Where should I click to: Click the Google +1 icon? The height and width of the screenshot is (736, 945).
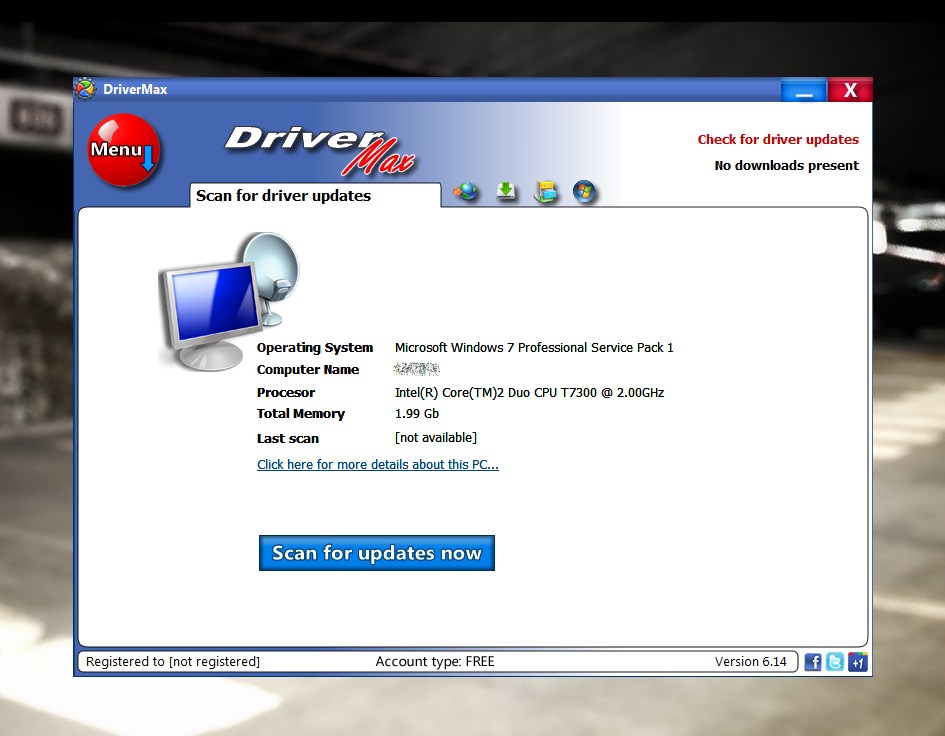[857, 662]
